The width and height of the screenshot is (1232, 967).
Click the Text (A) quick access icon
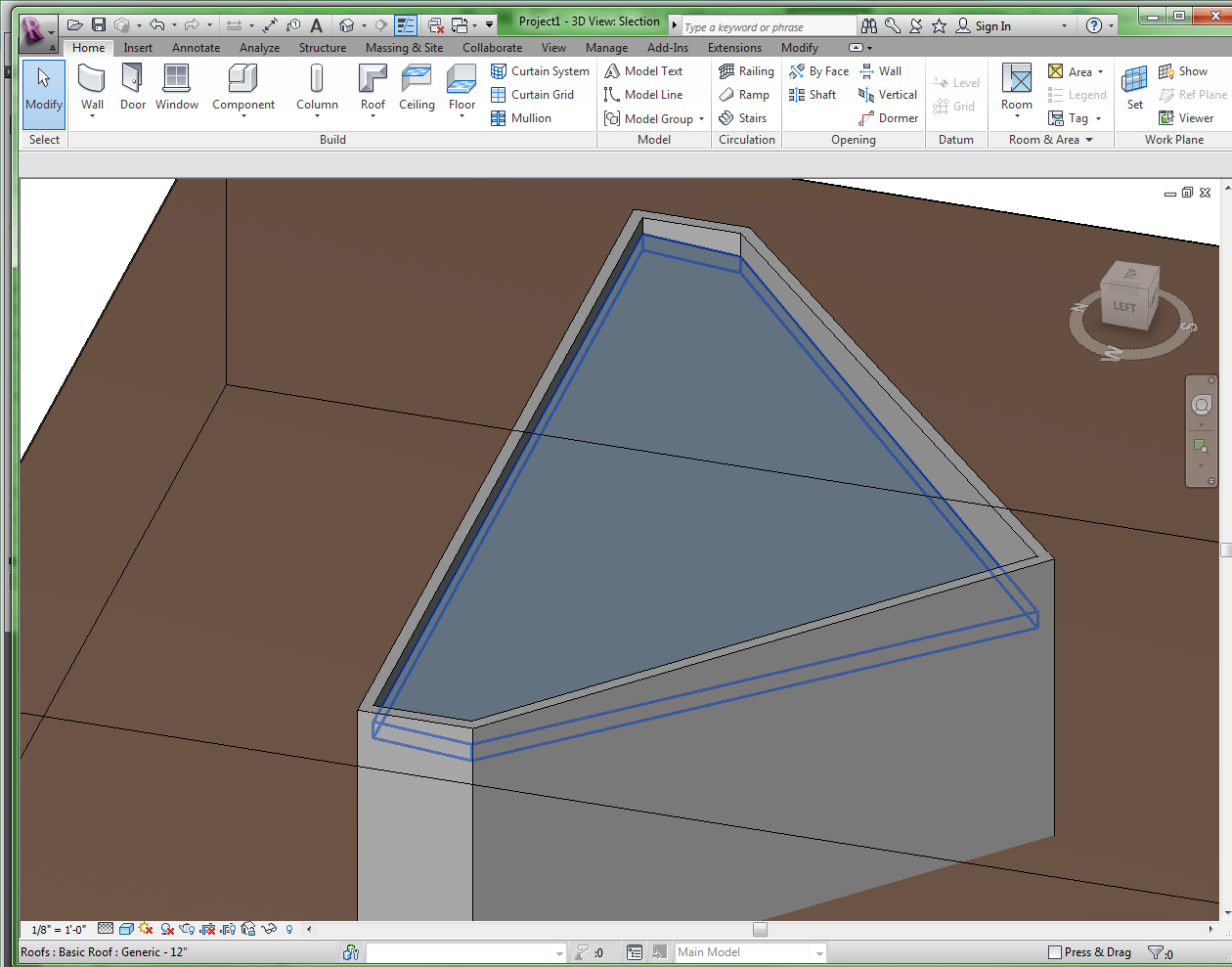coord(316,25)
